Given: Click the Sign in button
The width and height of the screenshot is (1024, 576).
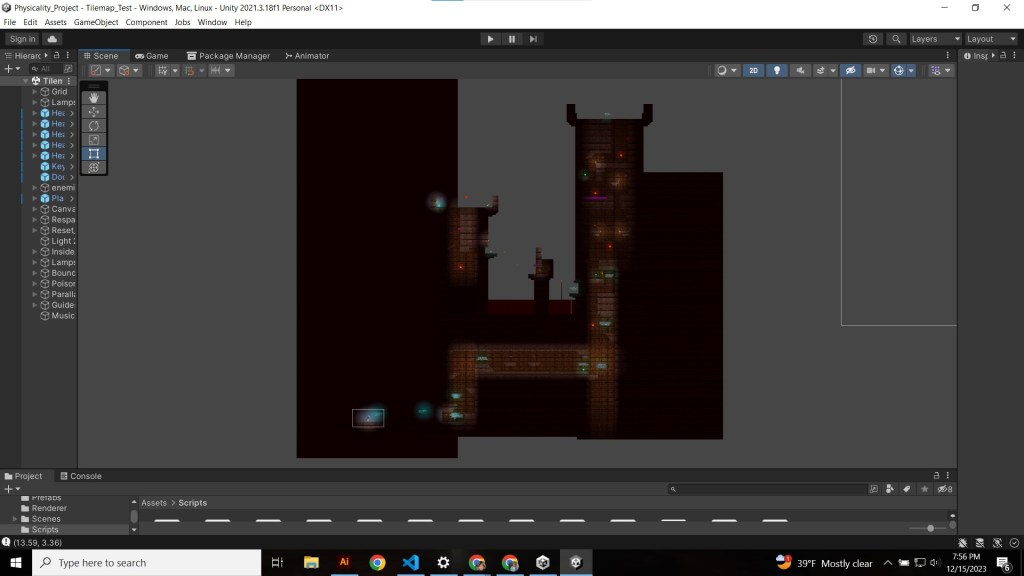Looking at the screenshot, I should 22,39.
